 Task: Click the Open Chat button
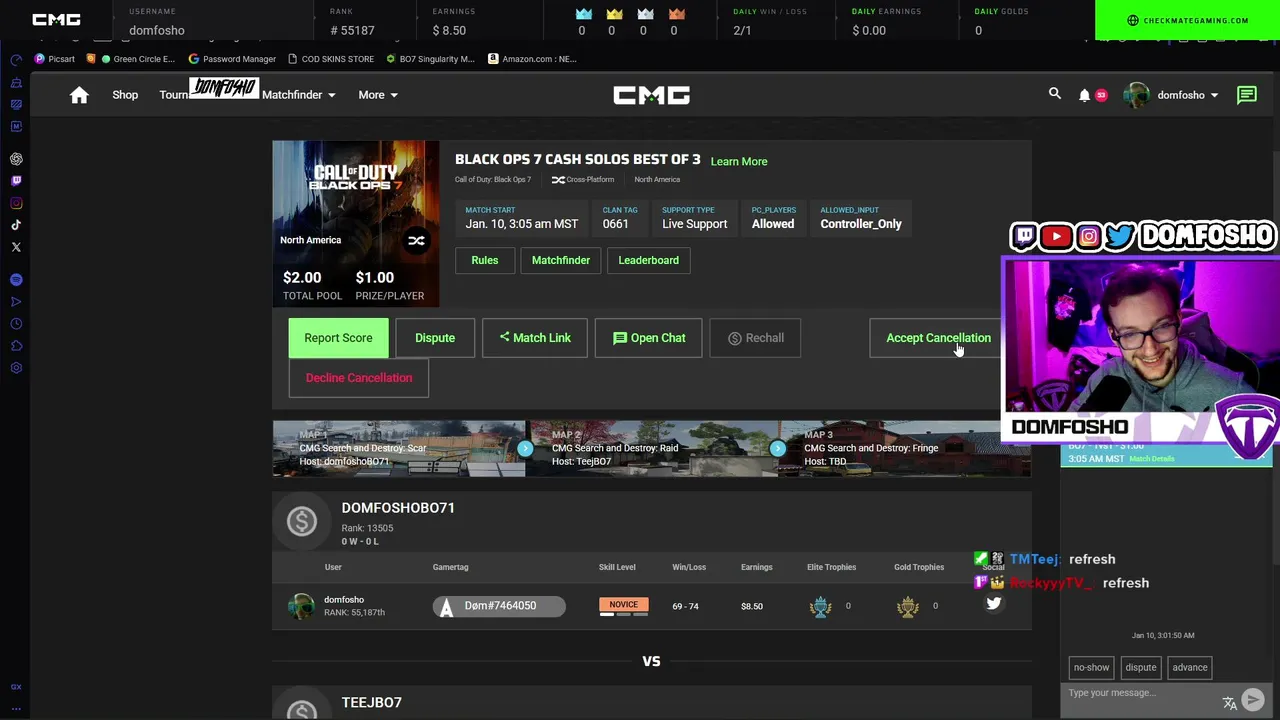click(x=649, y=338)
